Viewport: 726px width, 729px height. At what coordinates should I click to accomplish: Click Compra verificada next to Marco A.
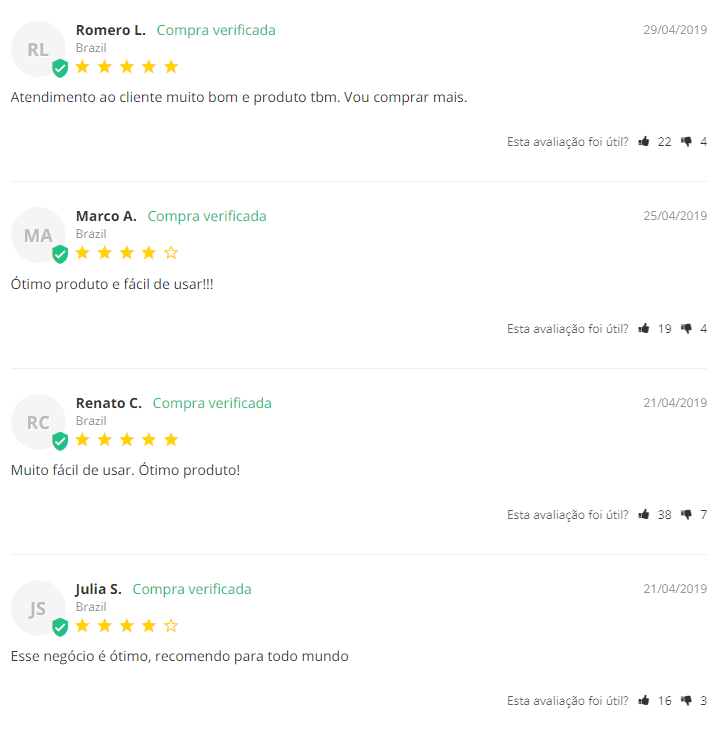click(x=207, y=216)
